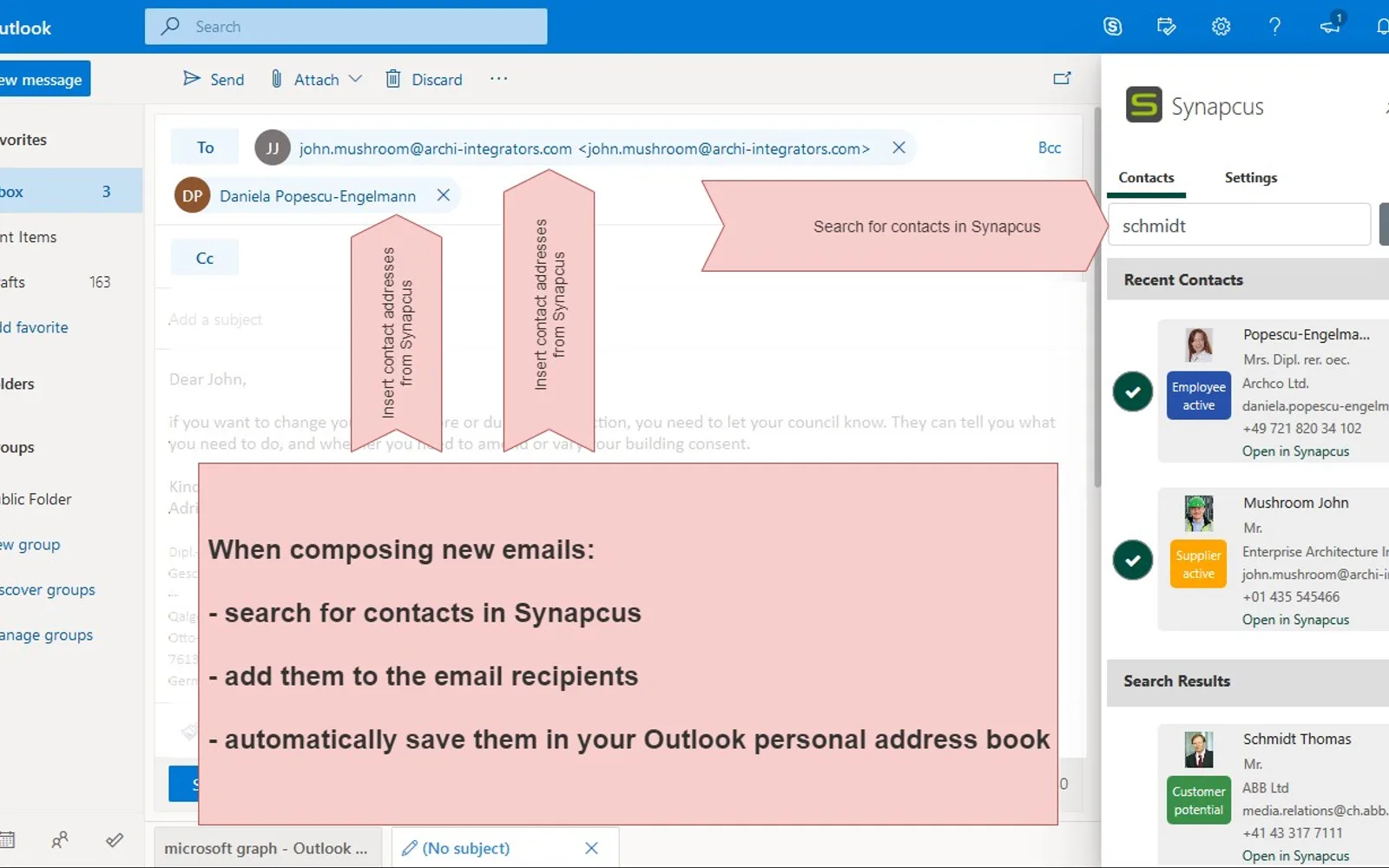Click the Customer potential badge
The width and height of the screenshot is (1389, 868).
pos(1198,800)
